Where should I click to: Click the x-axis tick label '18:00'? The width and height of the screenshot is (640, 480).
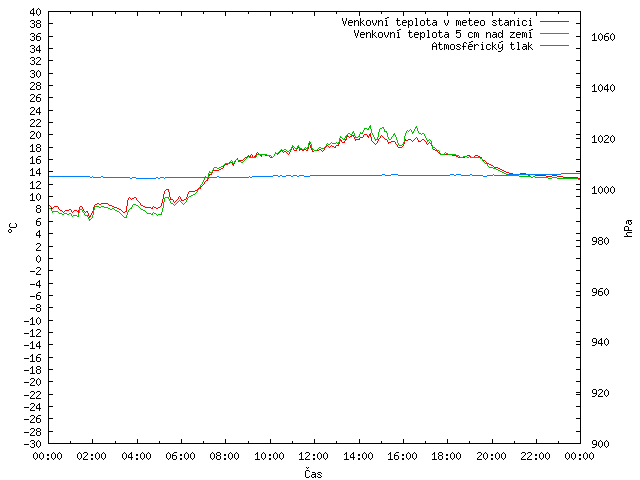(447, 456)
